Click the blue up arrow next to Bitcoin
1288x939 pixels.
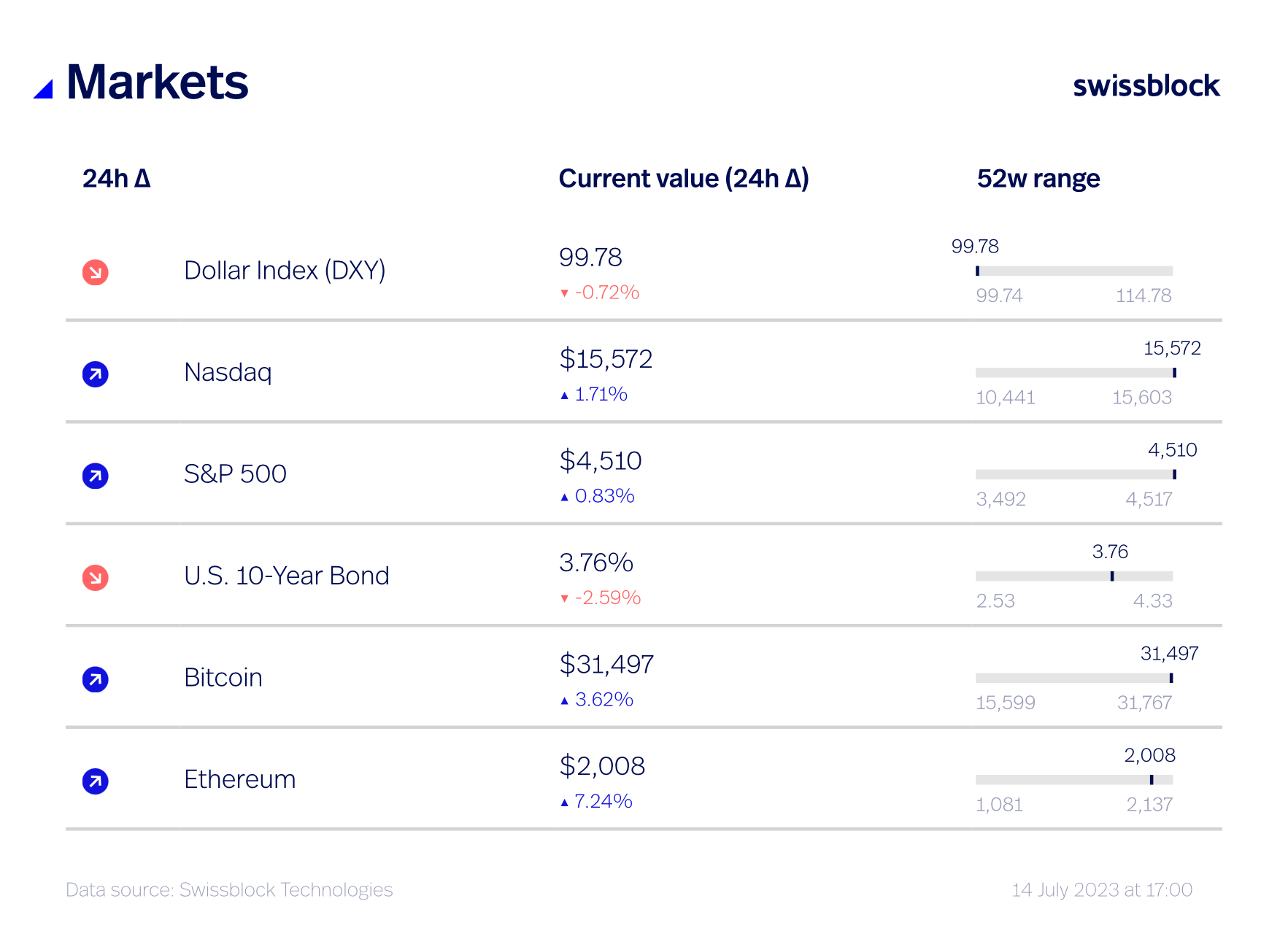(95, 679)
